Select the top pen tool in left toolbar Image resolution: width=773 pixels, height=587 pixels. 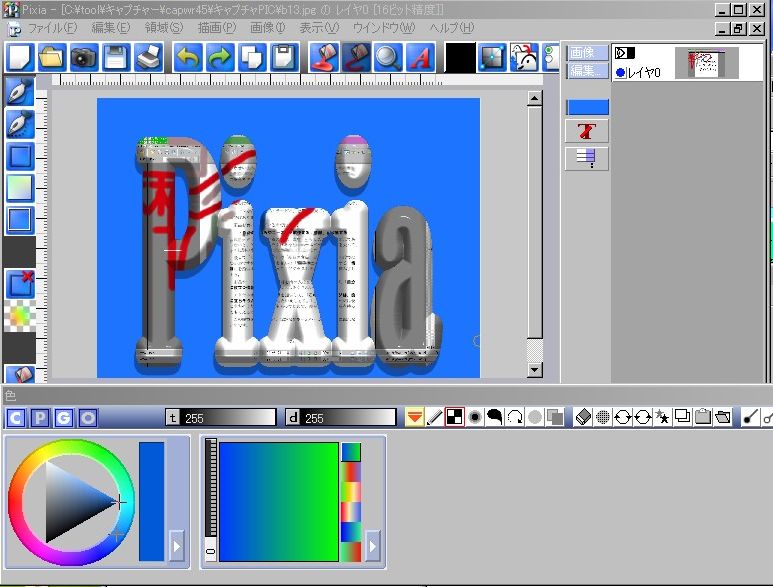[x=20, y=91]
